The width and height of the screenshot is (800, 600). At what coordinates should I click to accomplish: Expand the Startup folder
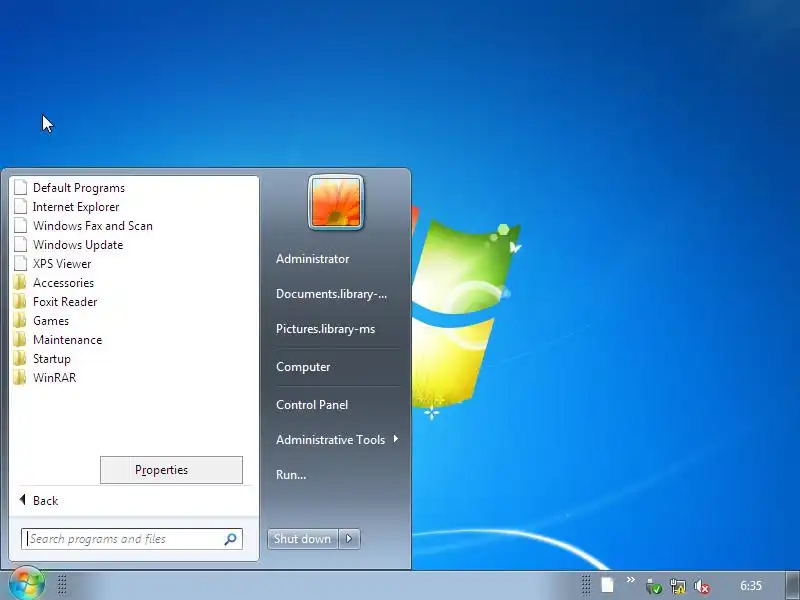[x=52, y=359]
